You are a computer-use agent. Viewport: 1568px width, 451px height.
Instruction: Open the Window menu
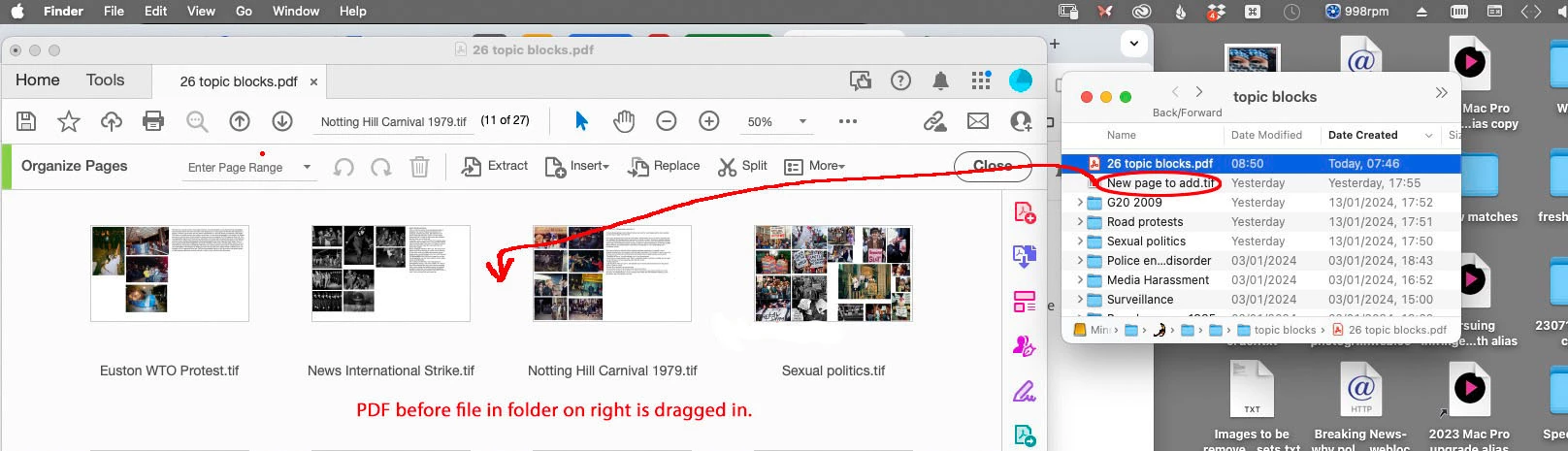[x=296, y=11]
